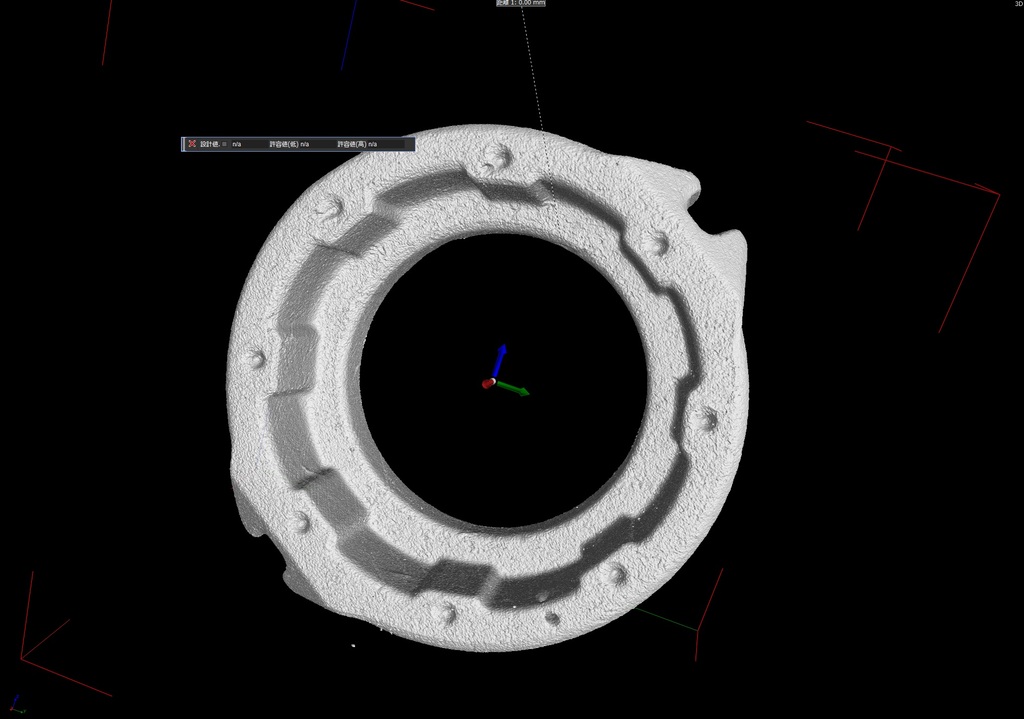Click the 設計値 n/a value field
Screen dimensions: 1024x719
pos(237,144)
